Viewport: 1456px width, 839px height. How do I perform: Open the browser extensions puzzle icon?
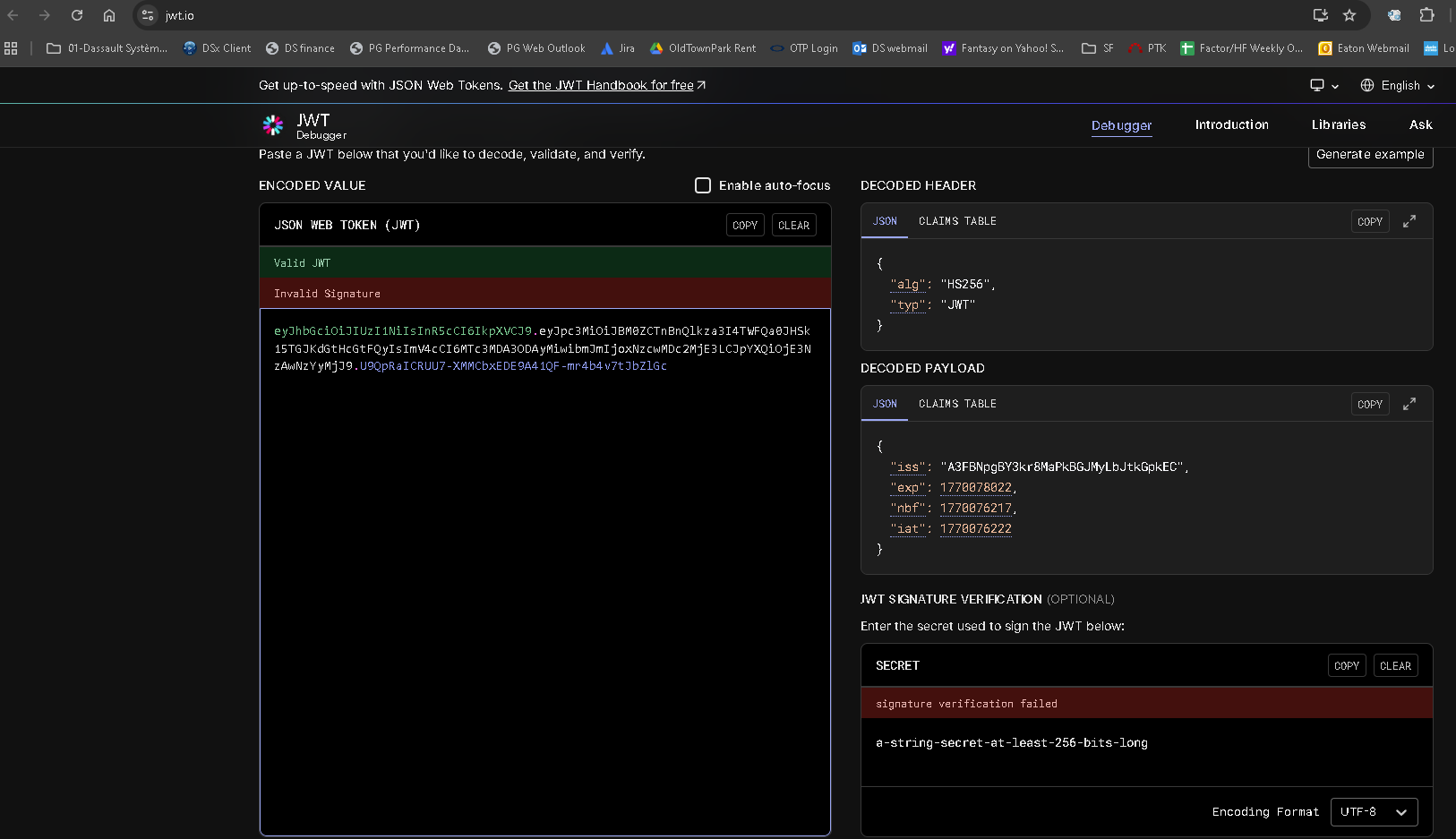click(1426, 15)
